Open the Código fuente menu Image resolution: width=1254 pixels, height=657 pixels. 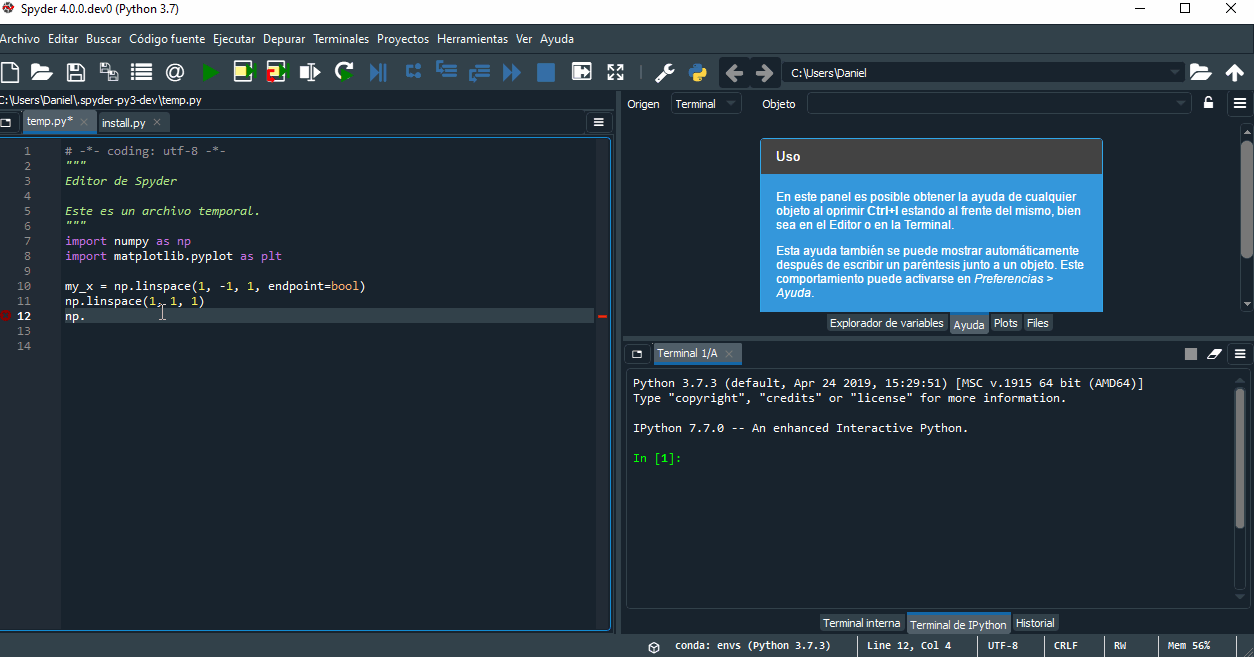tap(167, 39)
